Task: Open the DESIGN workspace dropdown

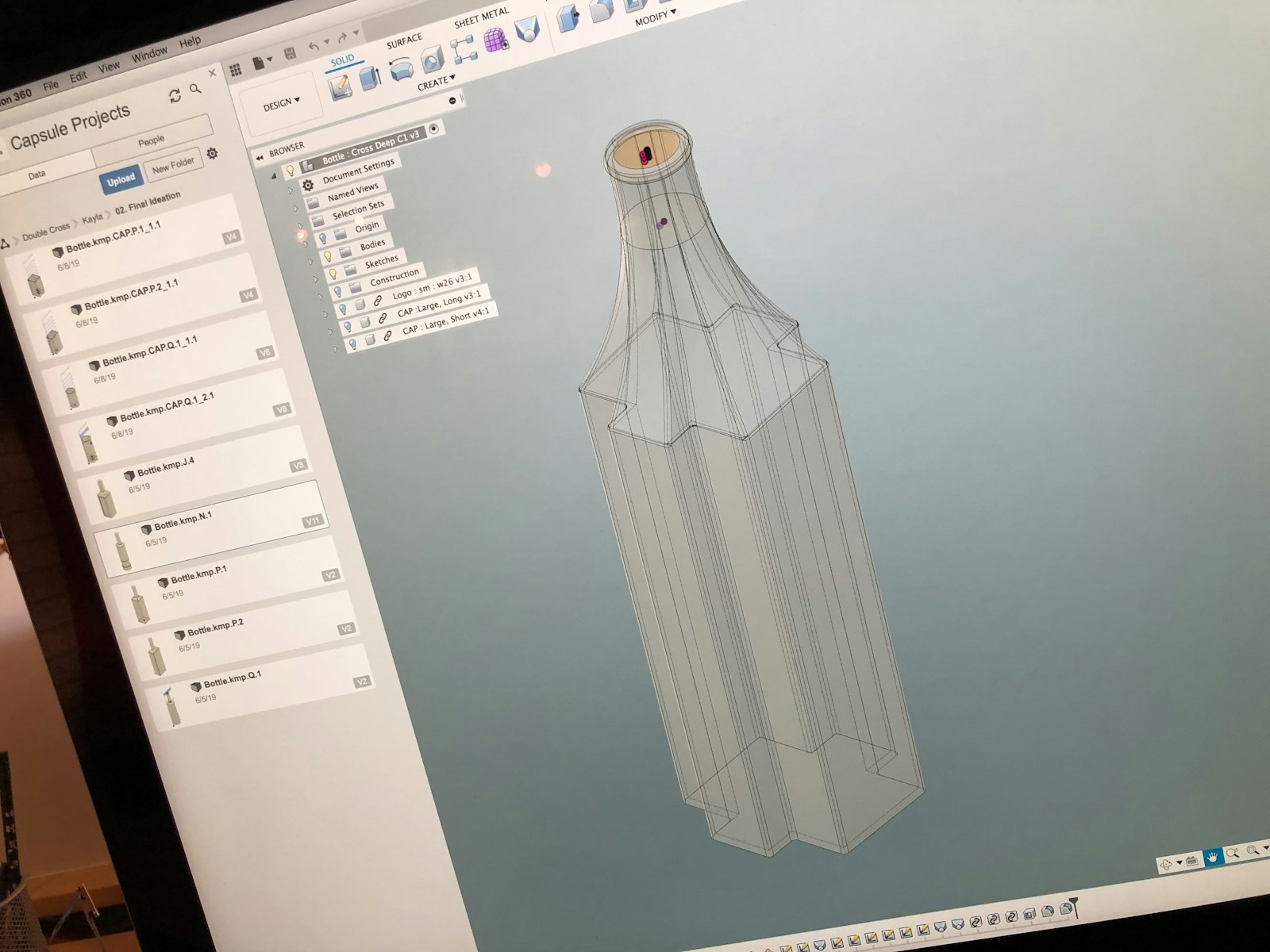Action: tap(282, 103)
